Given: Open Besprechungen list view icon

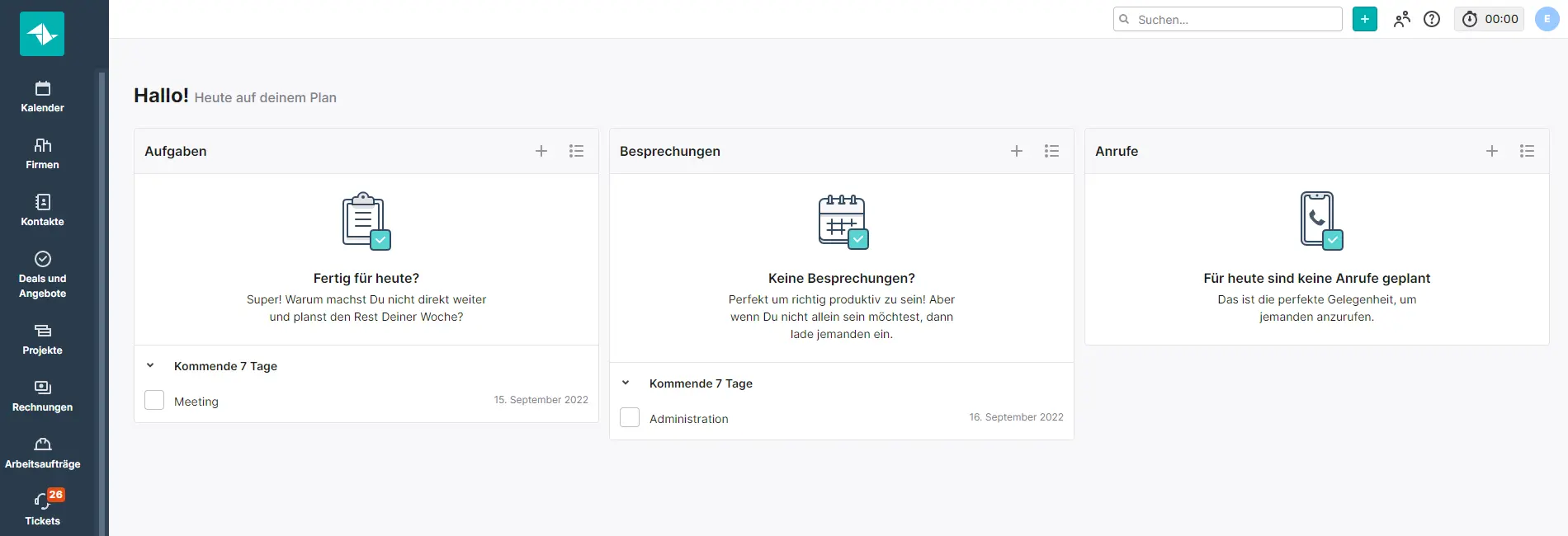Looking at the screenshot, I should pyautogui.click(x=1051, y=151).
